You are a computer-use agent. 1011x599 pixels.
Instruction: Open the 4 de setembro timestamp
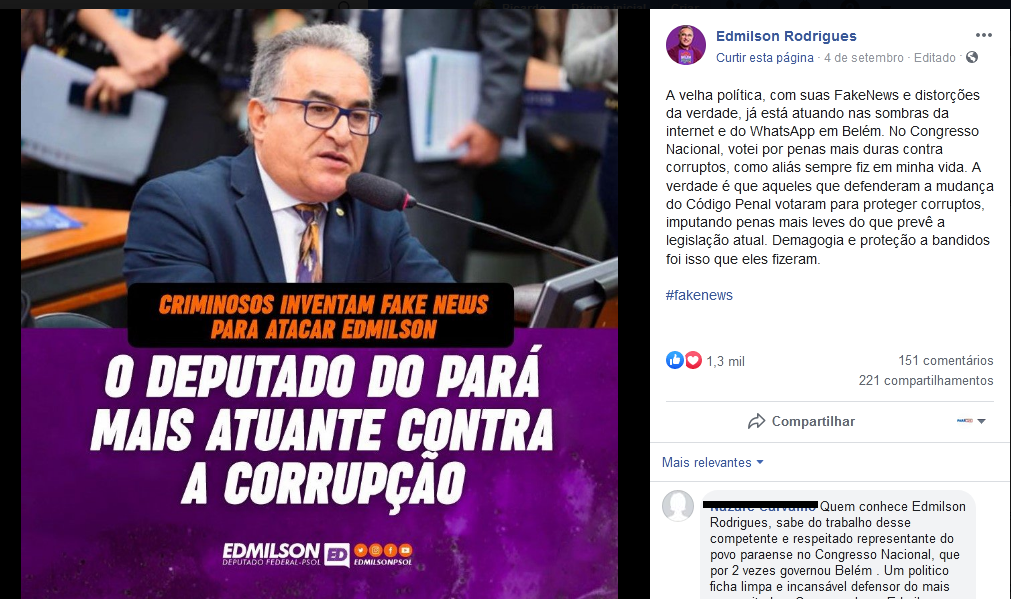click(x=864, y=57)
